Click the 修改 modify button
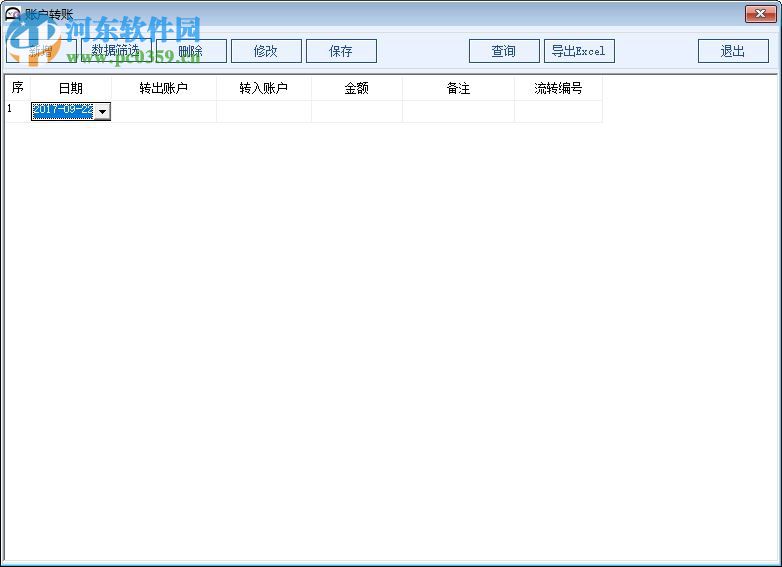 (x=266, y=51)
